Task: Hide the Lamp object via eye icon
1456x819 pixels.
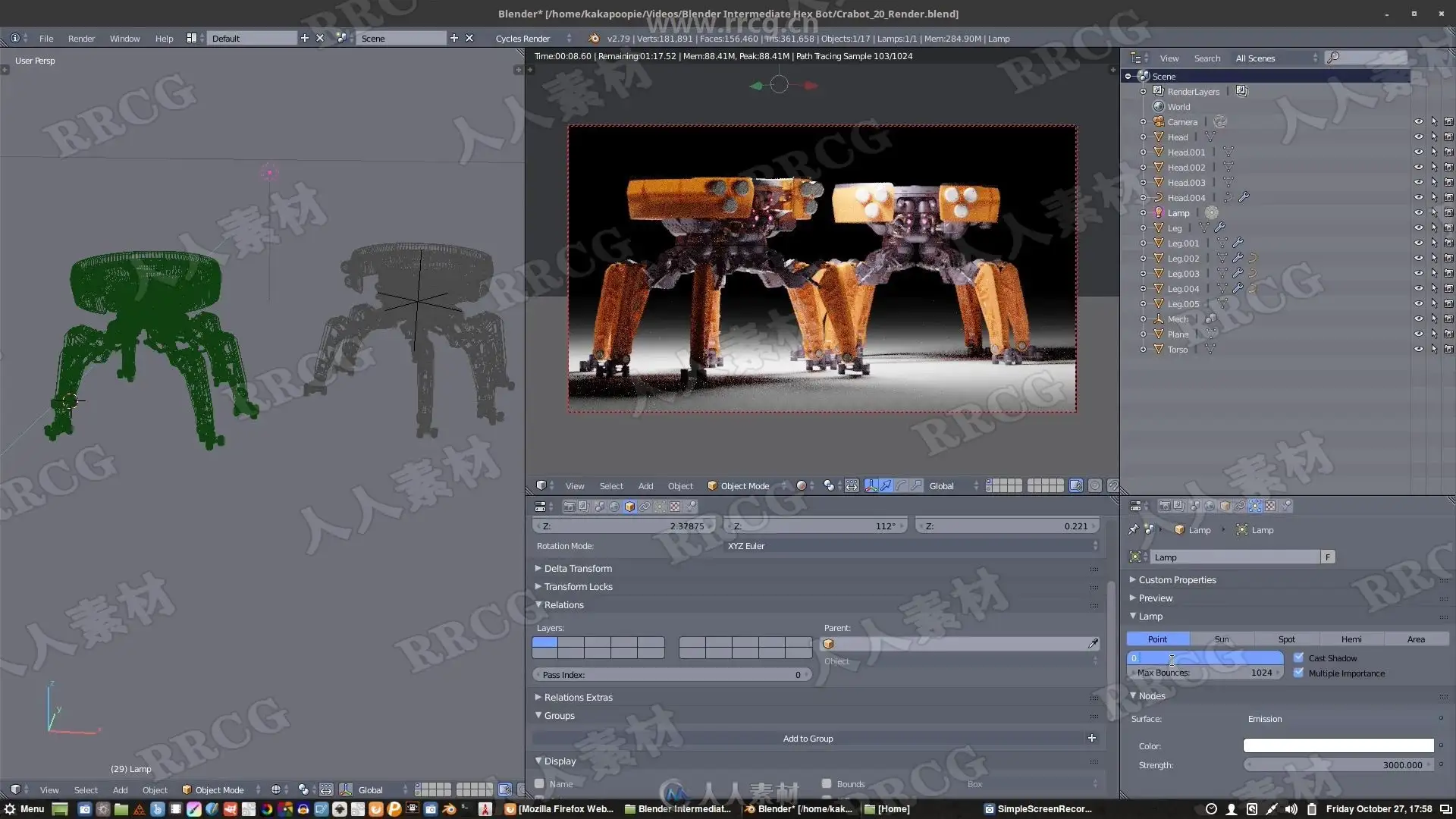Action: click(x=1418, y=213)
